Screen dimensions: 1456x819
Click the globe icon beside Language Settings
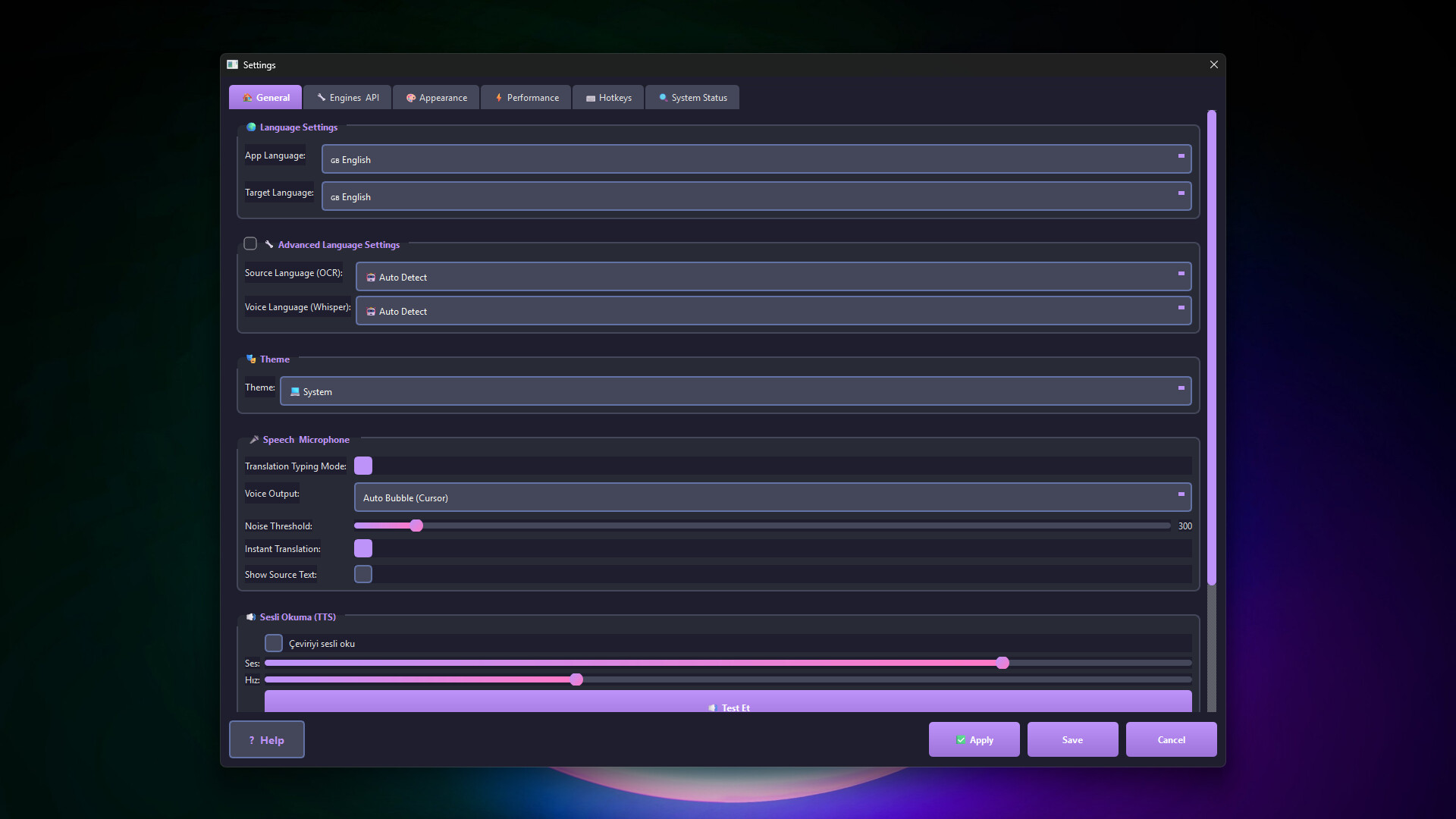click(251, 127)
